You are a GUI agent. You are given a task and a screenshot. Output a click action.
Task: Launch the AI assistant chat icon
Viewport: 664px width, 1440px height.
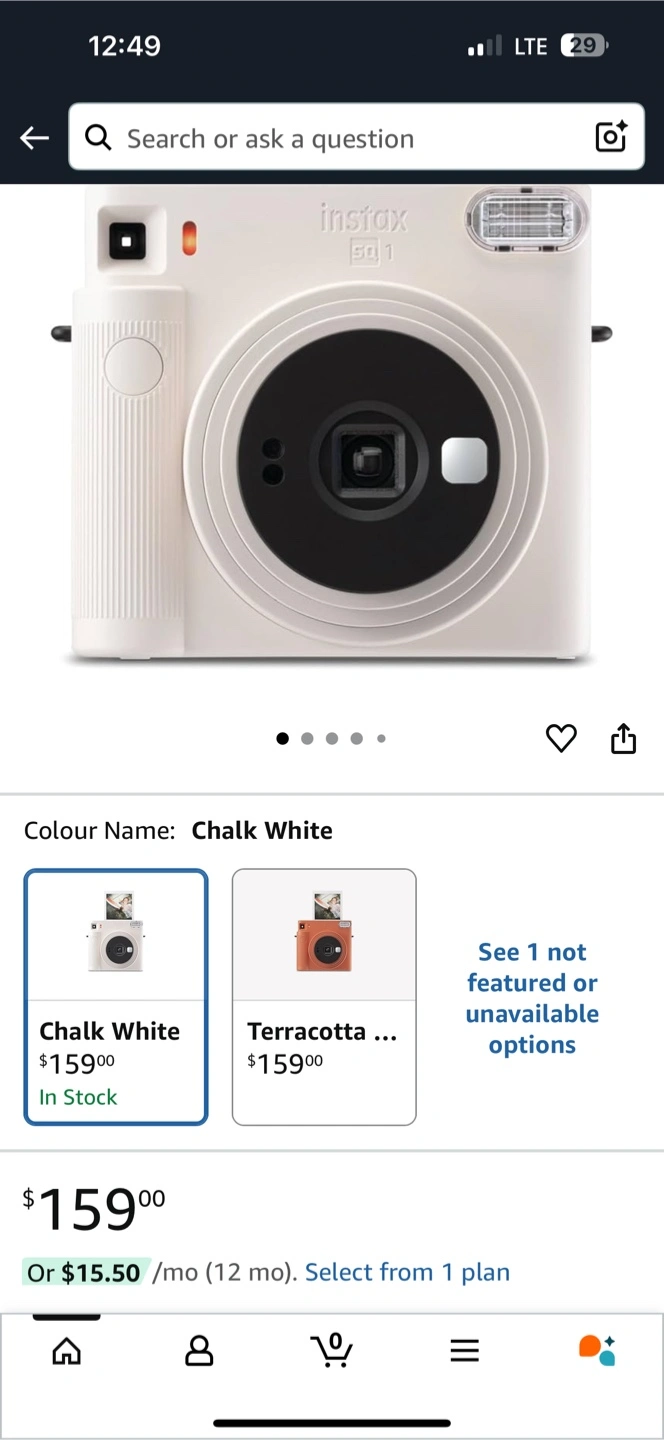[597, 1350]
